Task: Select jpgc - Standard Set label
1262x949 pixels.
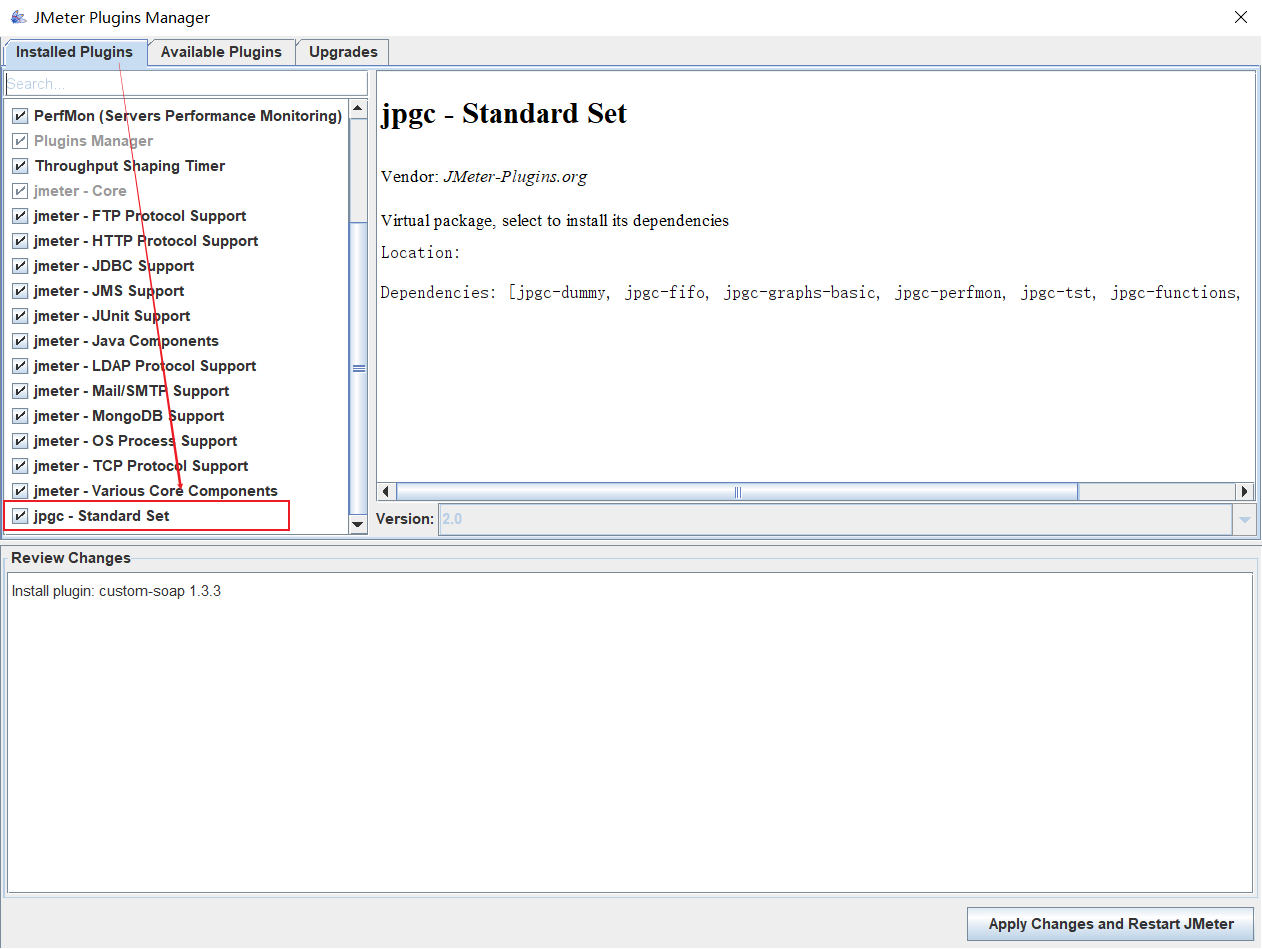Action: [x=102, y=516]
